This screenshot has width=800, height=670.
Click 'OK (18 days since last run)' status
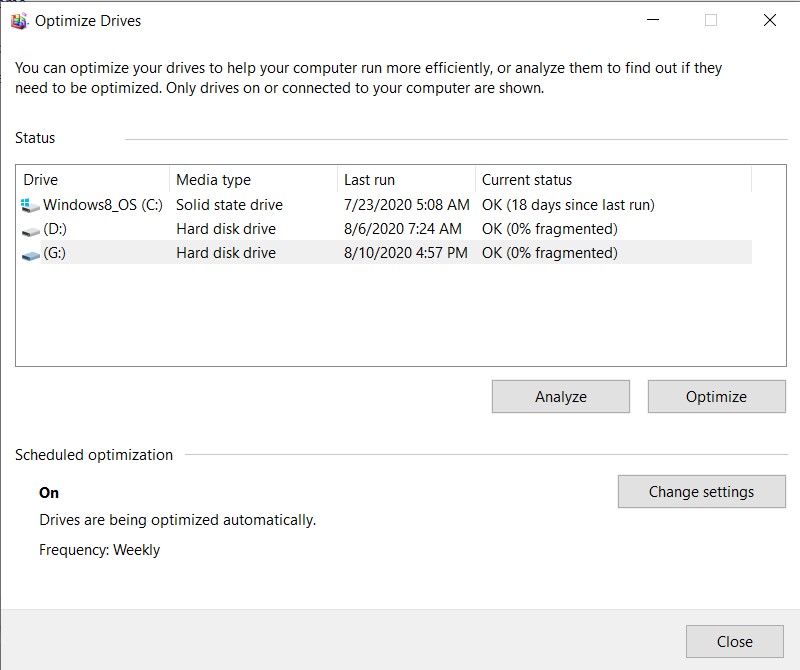click(x=568, y=205)
